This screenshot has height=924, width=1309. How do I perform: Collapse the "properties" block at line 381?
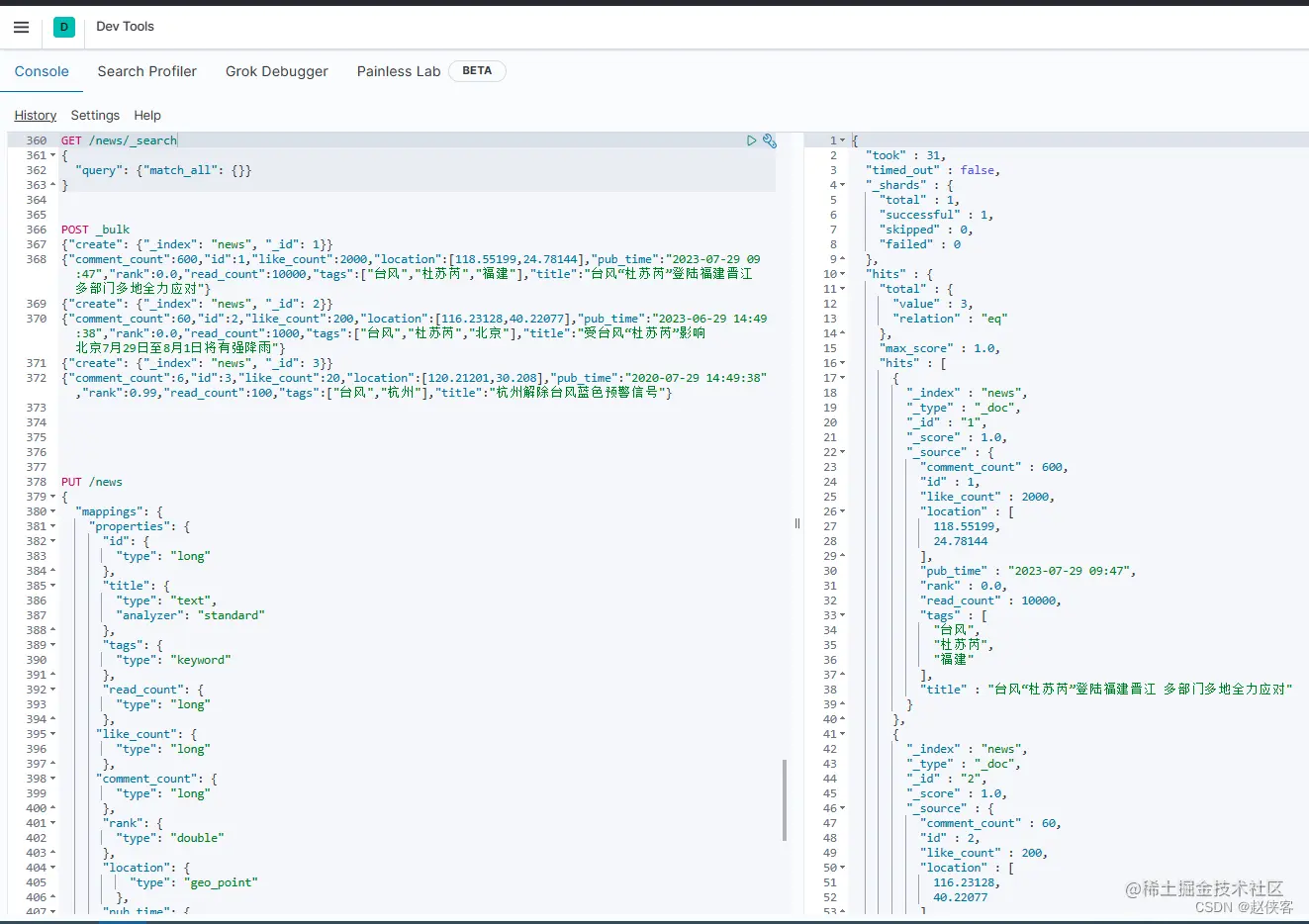pyautogui.click(x=53, y=526)
